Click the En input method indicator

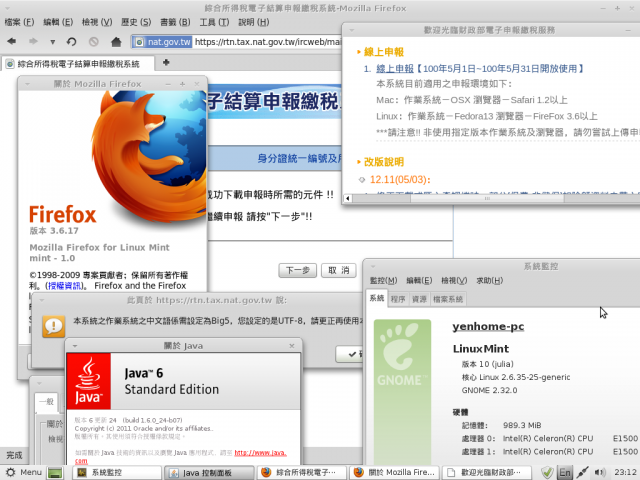(565, 473)
